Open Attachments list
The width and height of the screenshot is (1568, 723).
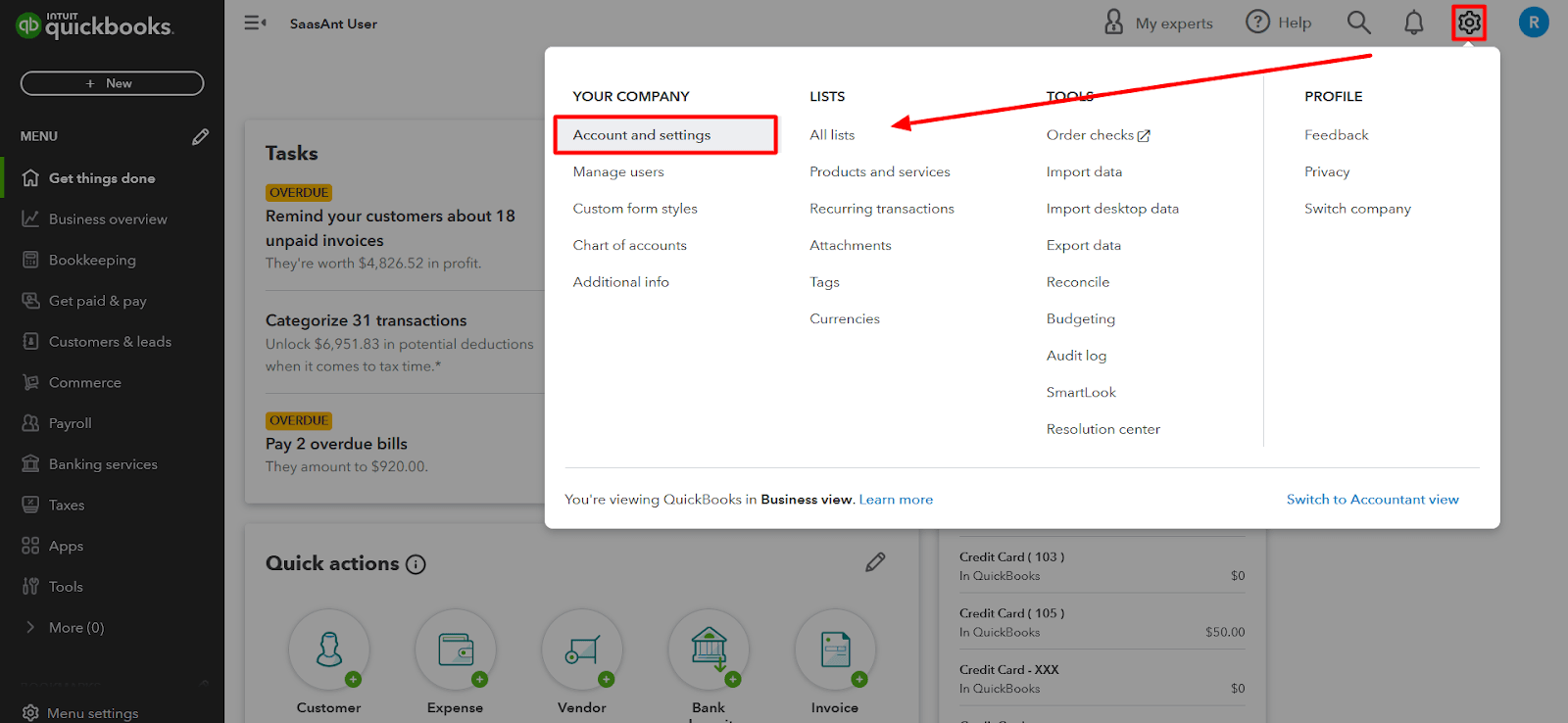851,245
